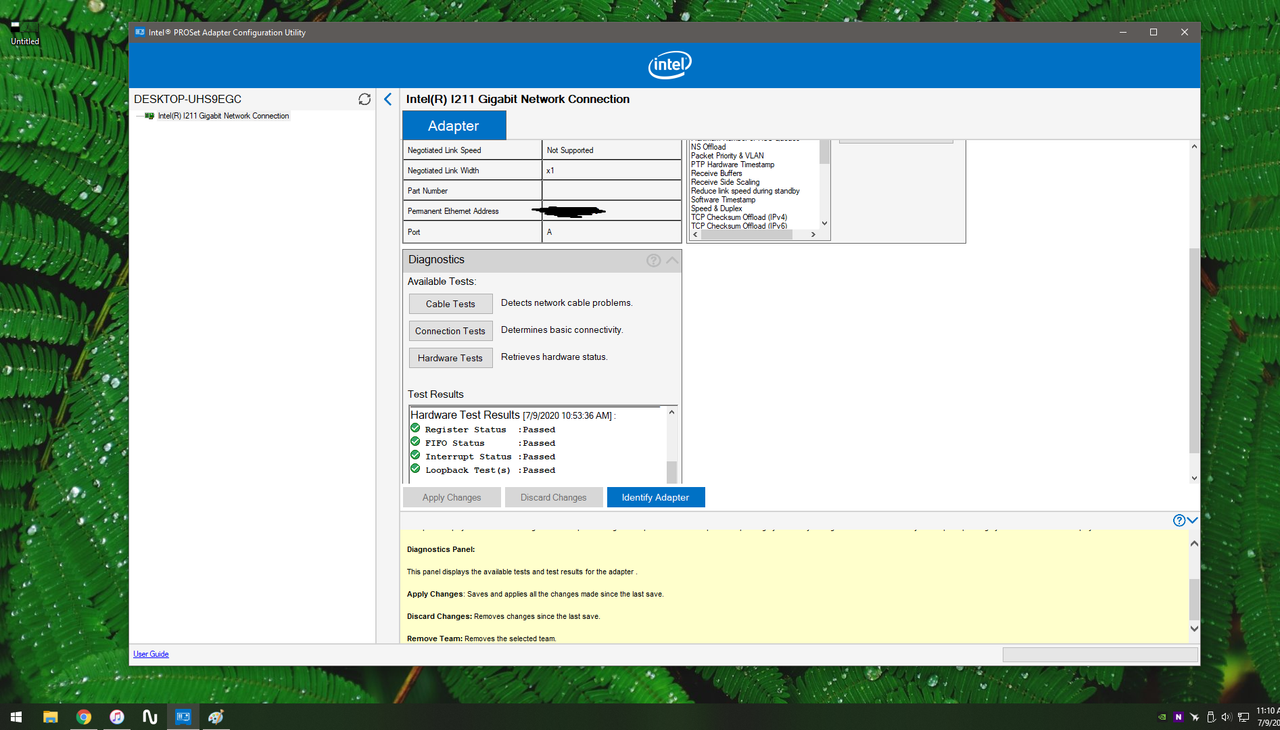Select Receive Side Scaling setting
This screenshot has height=730, width=1280.
point(726,182)
